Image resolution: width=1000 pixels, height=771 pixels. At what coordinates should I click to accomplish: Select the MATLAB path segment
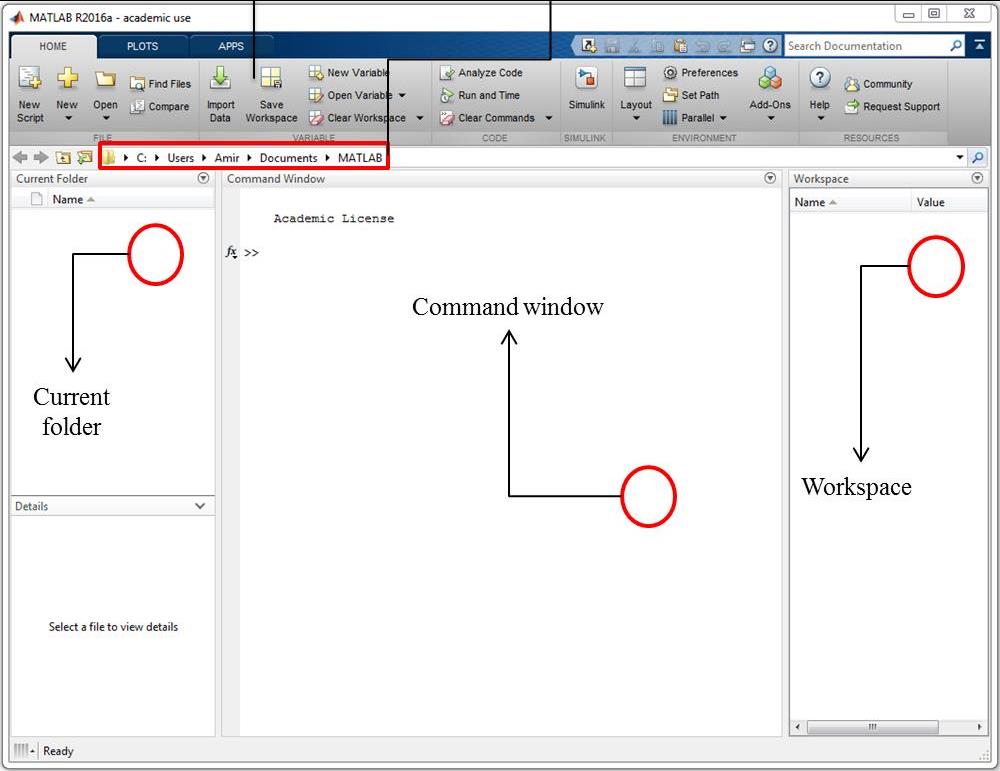[x=360, y=158]
